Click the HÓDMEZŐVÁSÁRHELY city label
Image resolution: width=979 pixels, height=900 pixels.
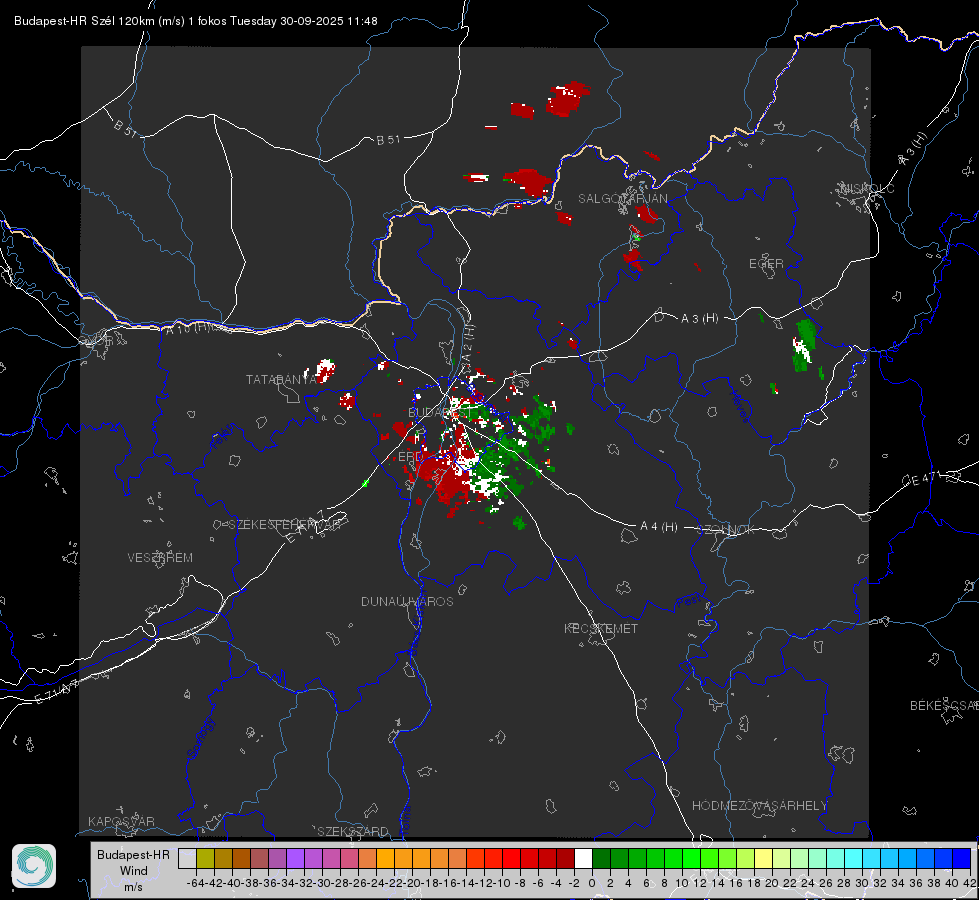pyautogui.click(x=759, y=806)
